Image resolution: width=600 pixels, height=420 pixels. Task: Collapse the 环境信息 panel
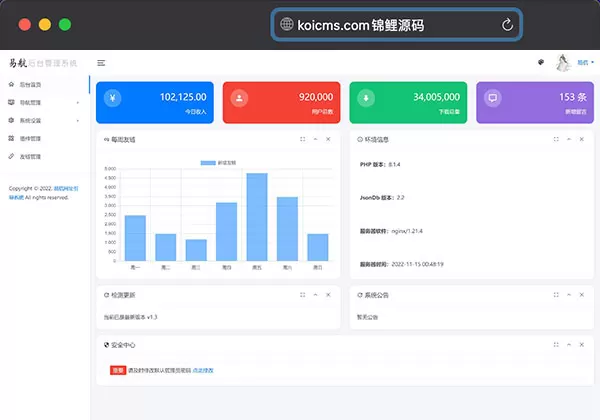(569, 139)
